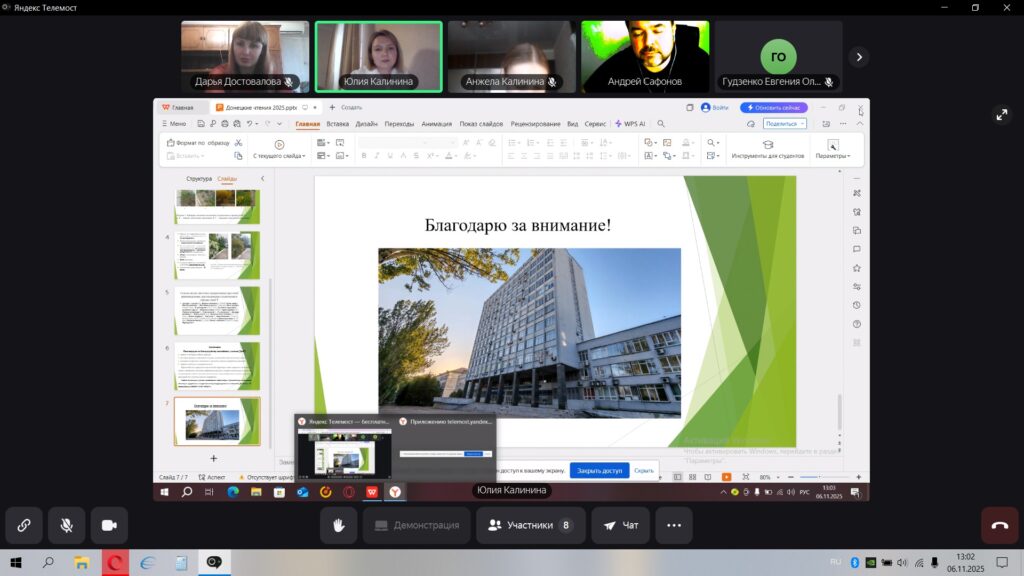The width and height of the screenshot is (1024, 576).
Task: Toggle the camera on or off
Action: [x=109, y=525]
